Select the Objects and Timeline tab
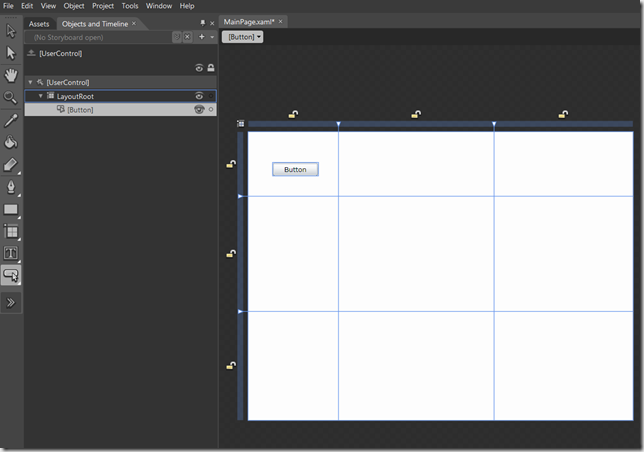 click(95, 24)
